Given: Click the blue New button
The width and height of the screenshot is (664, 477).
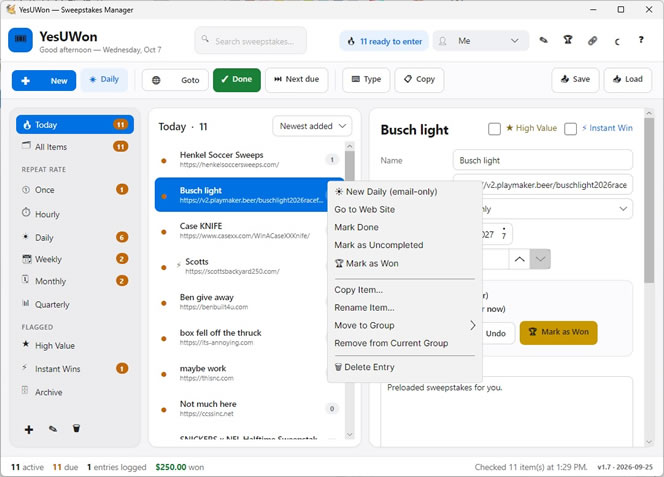Looking at the screenshot, I should pos(44,80).
